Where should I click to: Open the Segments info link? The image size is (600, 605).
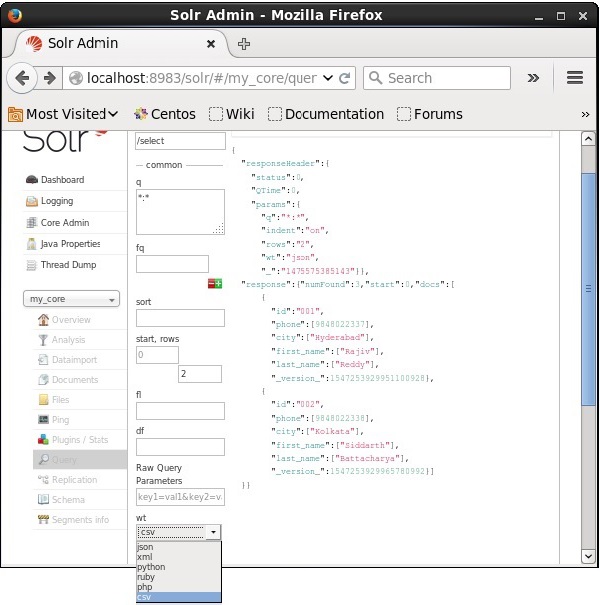coord(80,520)
